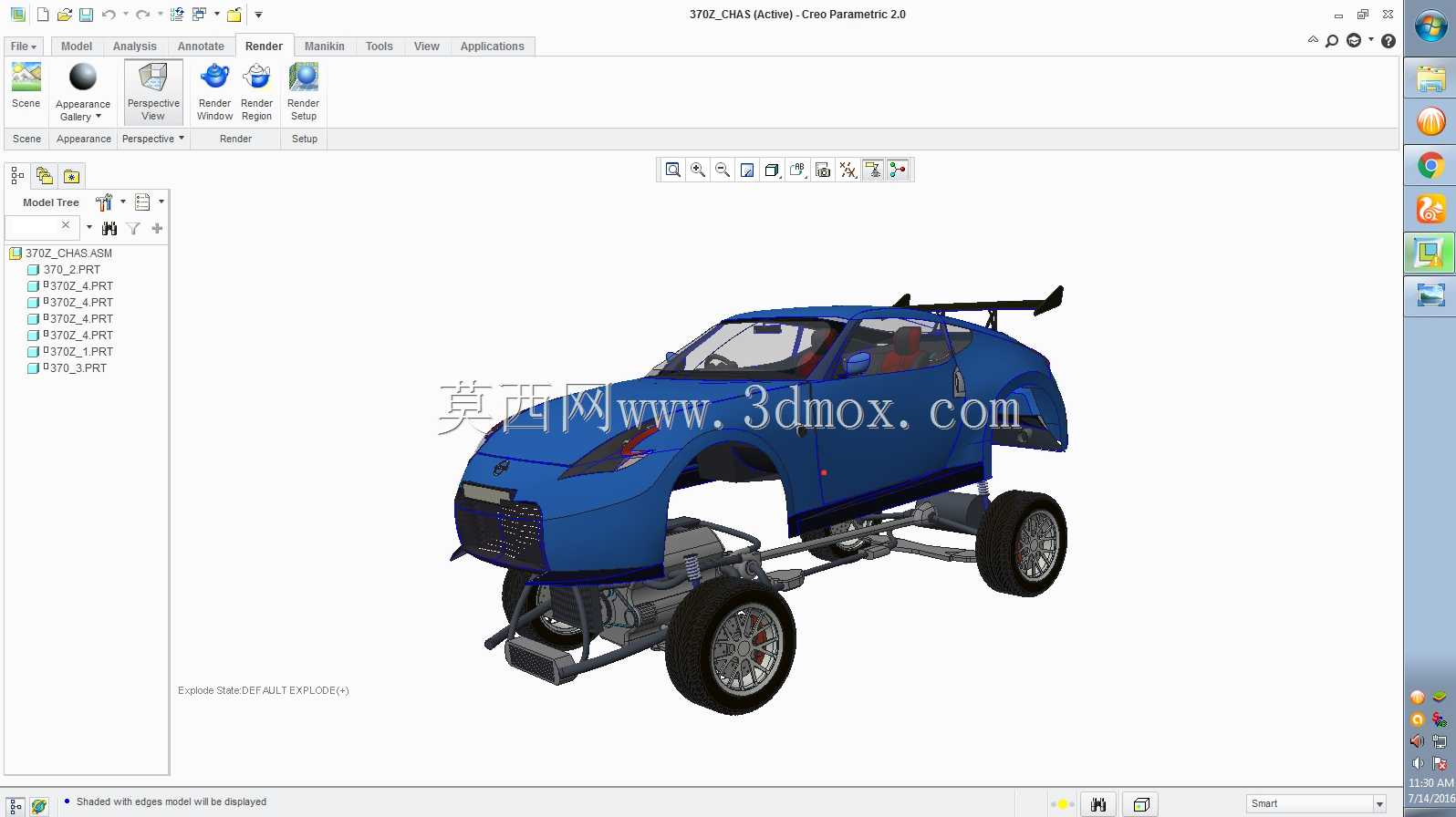Toggle annotation display in graphics toolbar
Viewport: 1456px width, 817px height.
point(873,170)
